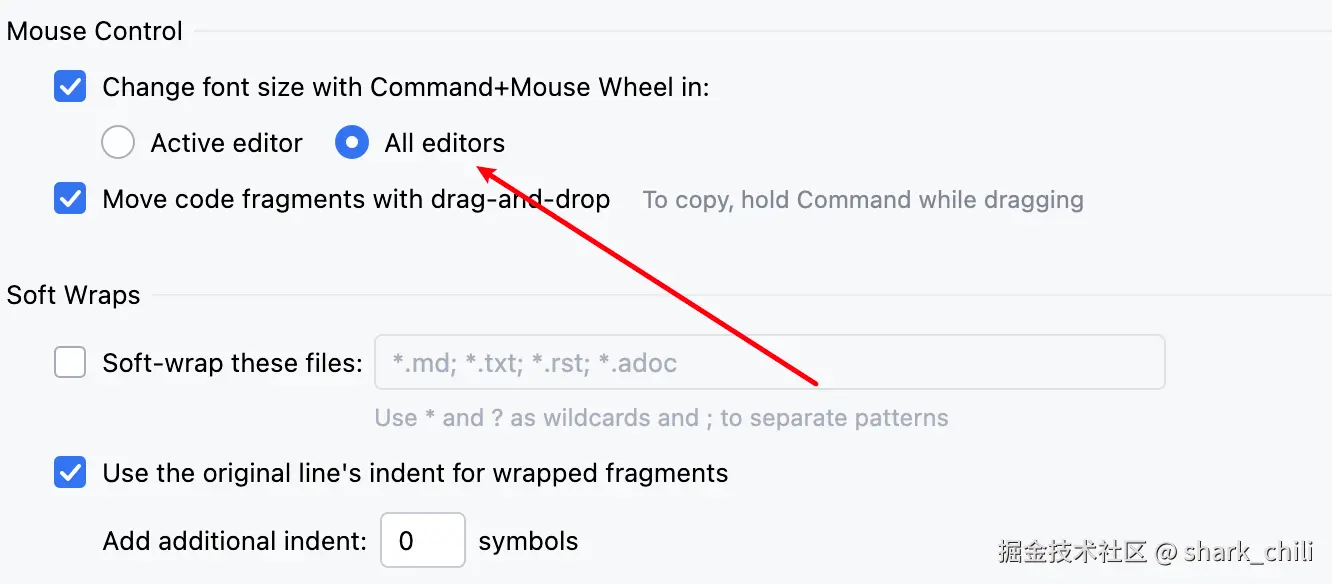Disable the Move code fragments drag-and-drop checkbox
The height and width of the screenshot is (584, 1332).
tap(70, 199)
